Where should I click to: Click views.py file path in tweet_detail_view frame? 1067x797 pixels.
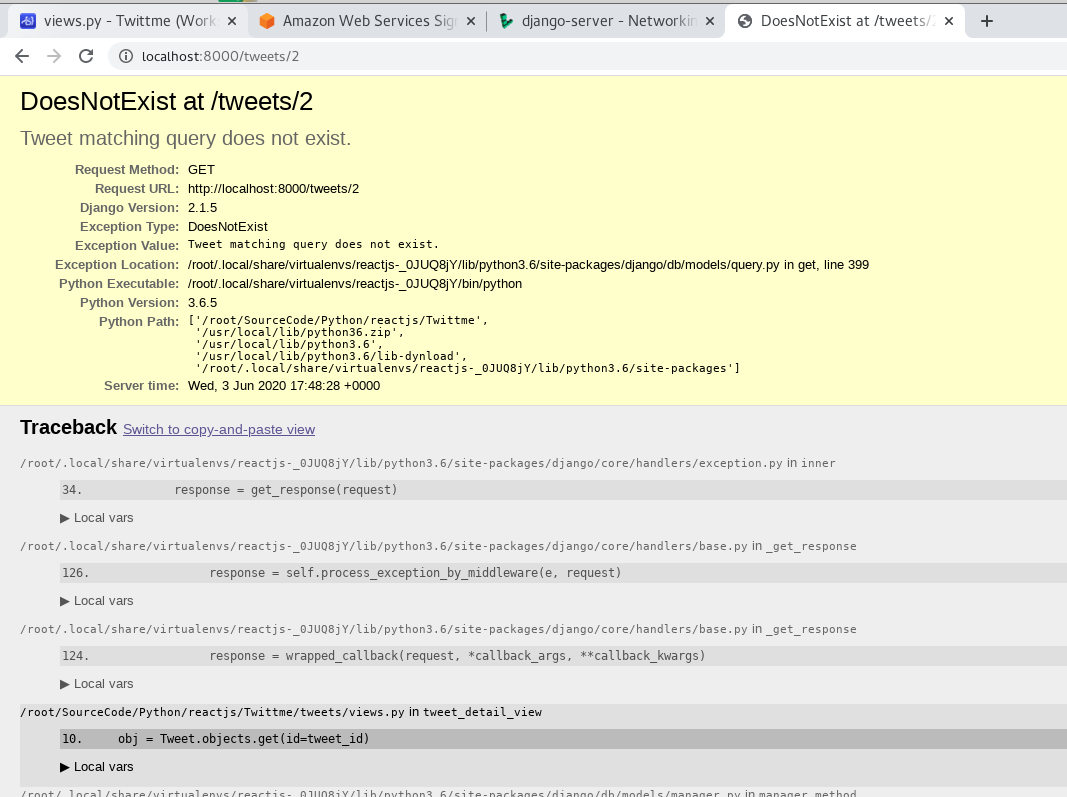click(212, 712)
